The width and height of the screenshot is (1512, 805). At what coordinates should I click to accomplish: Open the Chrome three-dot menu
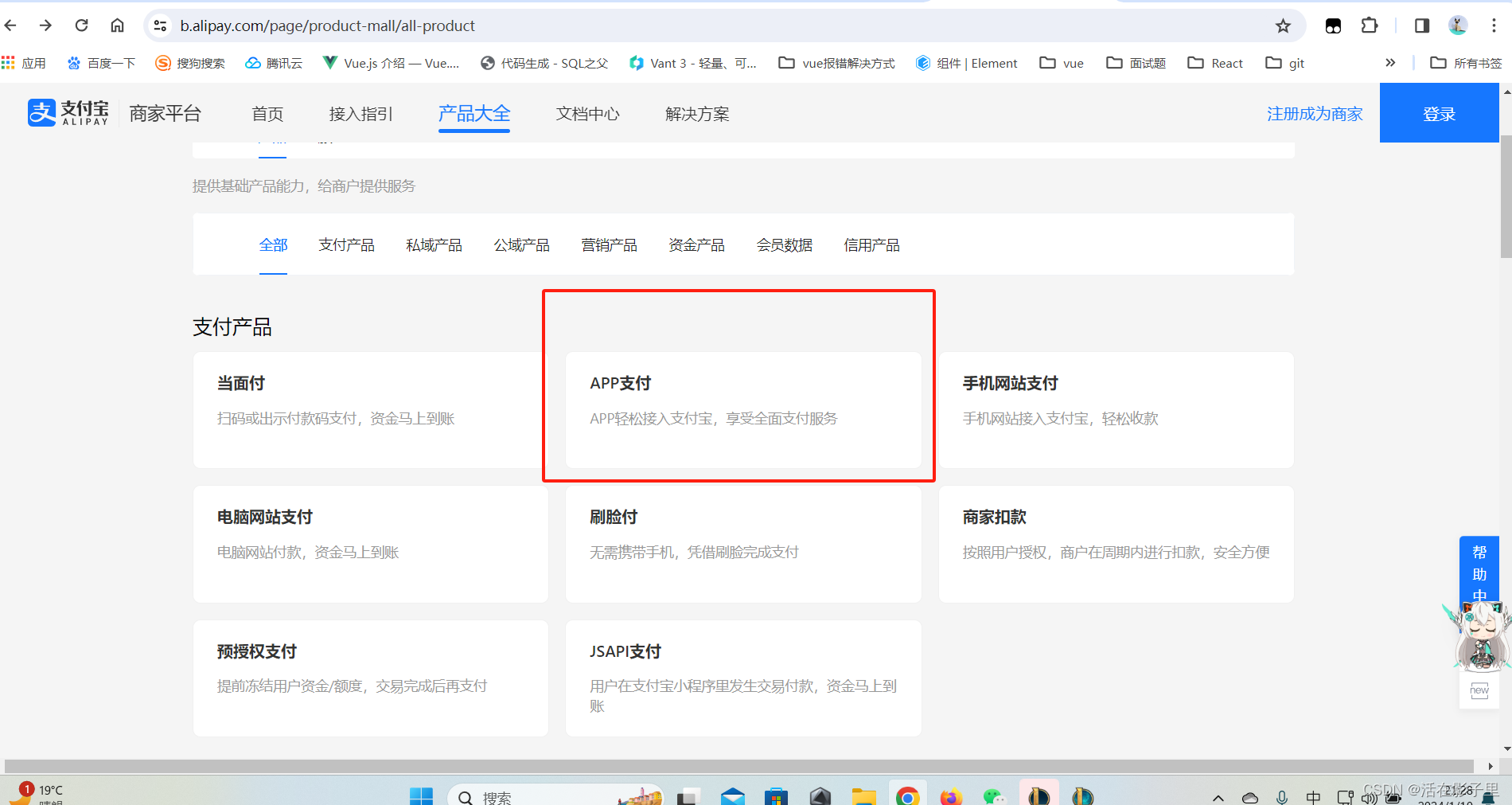tap(1494, 25)
